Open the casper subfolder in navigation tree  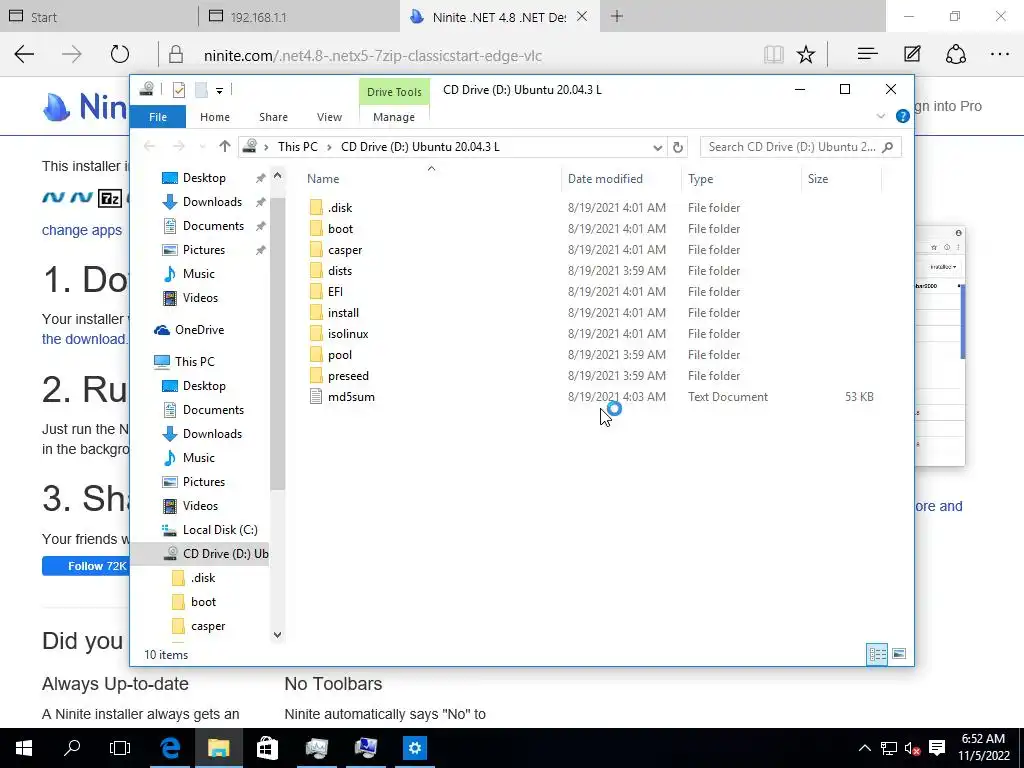point(208,626)
